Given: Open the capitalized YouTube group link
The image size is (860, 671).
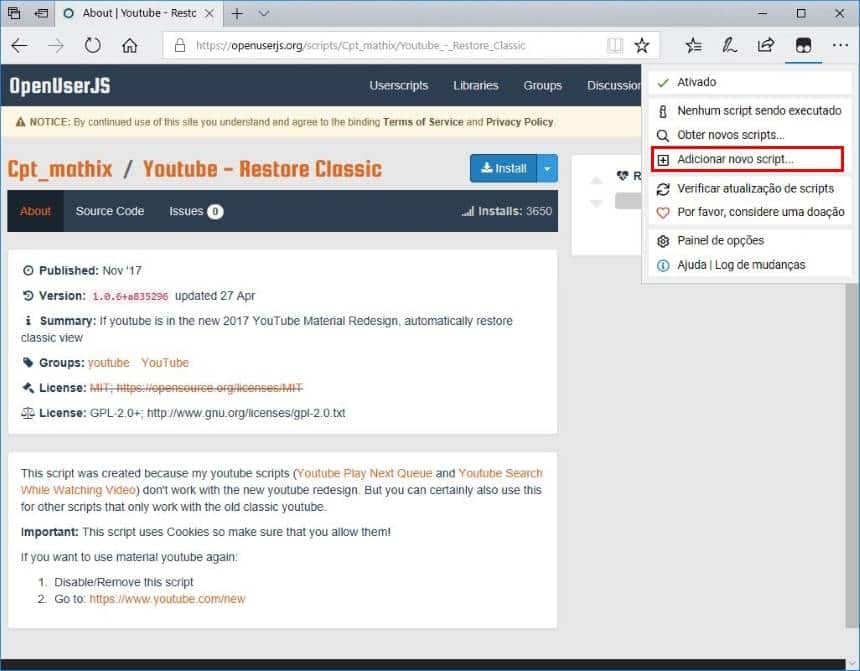Looking at the screenshot, I should pyautogui.click(x=165, y=363).
